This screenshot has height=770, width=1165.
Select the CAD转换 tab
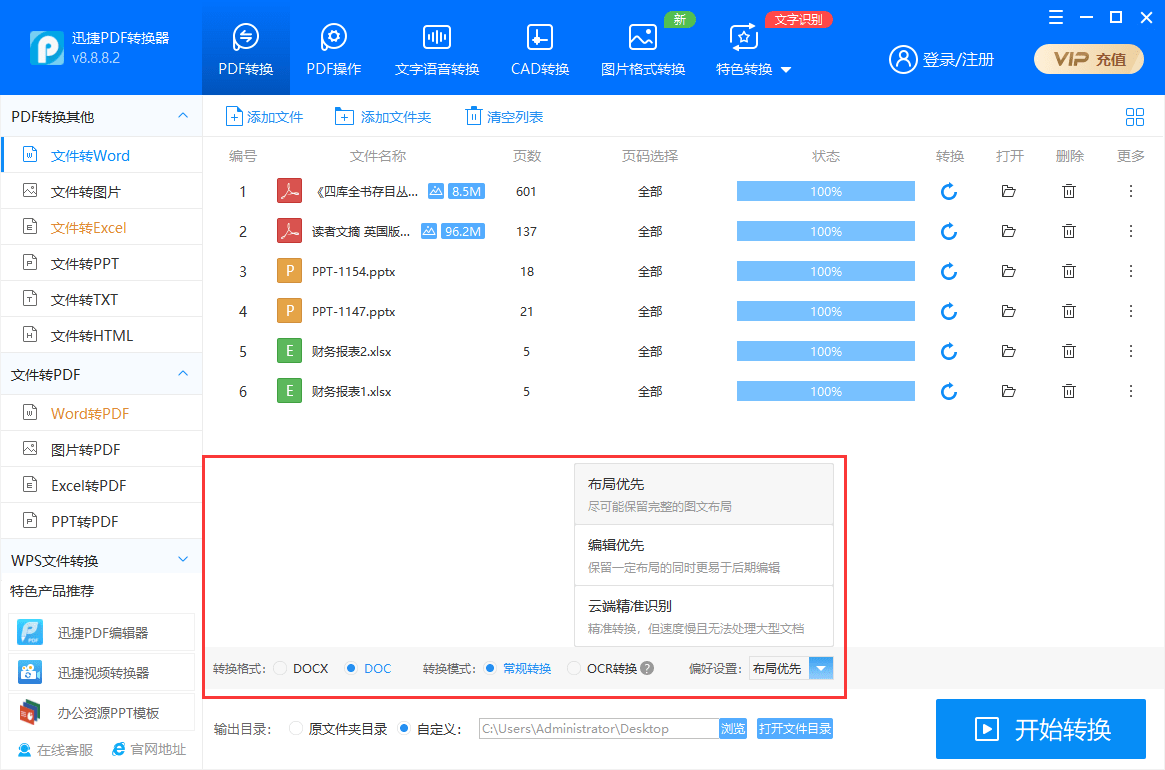click(540, 49)
